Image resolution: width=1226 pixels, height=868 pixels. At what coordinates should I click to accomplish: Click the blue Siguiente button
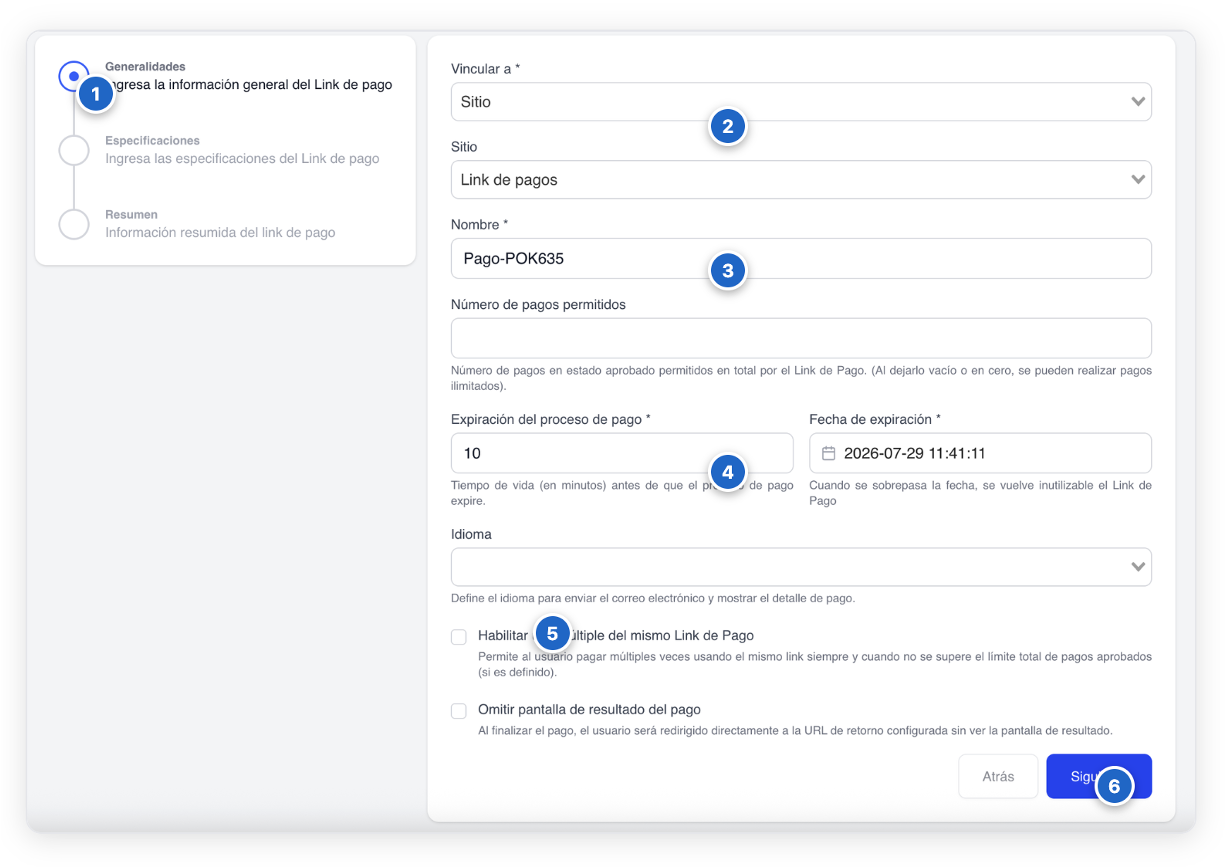(x=1099, y=776)
